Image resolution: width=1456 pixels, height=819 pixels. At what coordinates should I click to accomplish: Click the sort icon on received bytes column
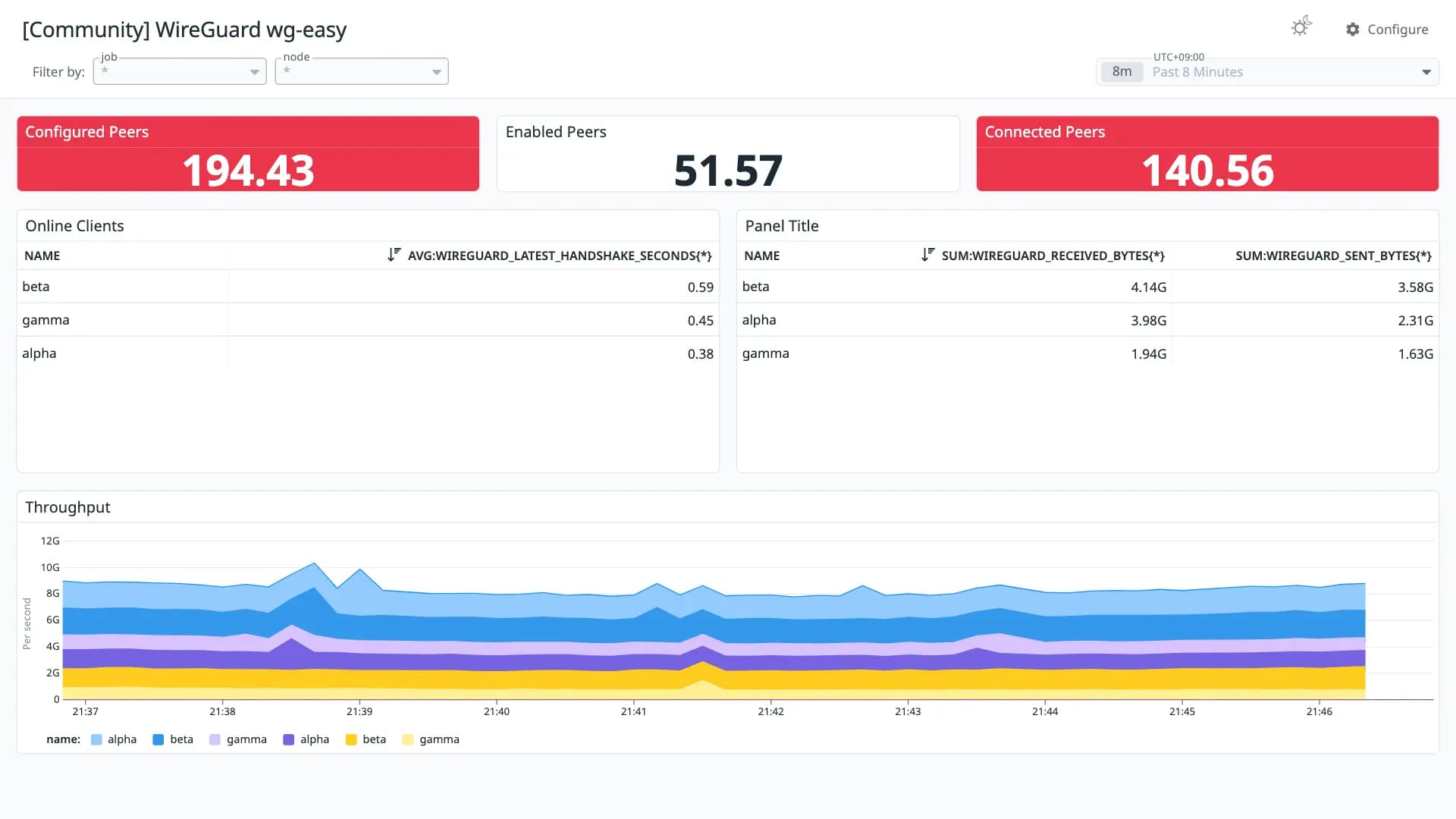click(928, 255)
